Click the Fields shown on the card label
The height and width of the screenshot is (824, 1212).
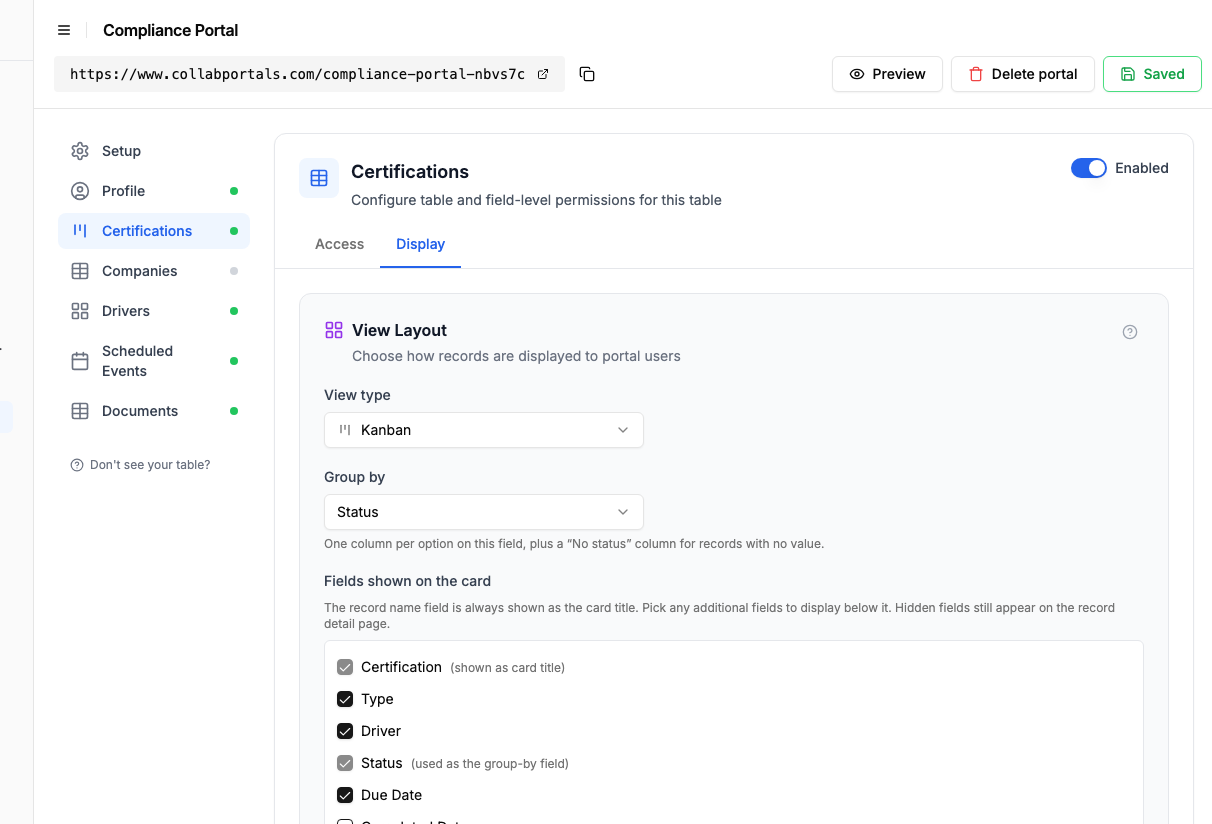(x=407, y=581)
